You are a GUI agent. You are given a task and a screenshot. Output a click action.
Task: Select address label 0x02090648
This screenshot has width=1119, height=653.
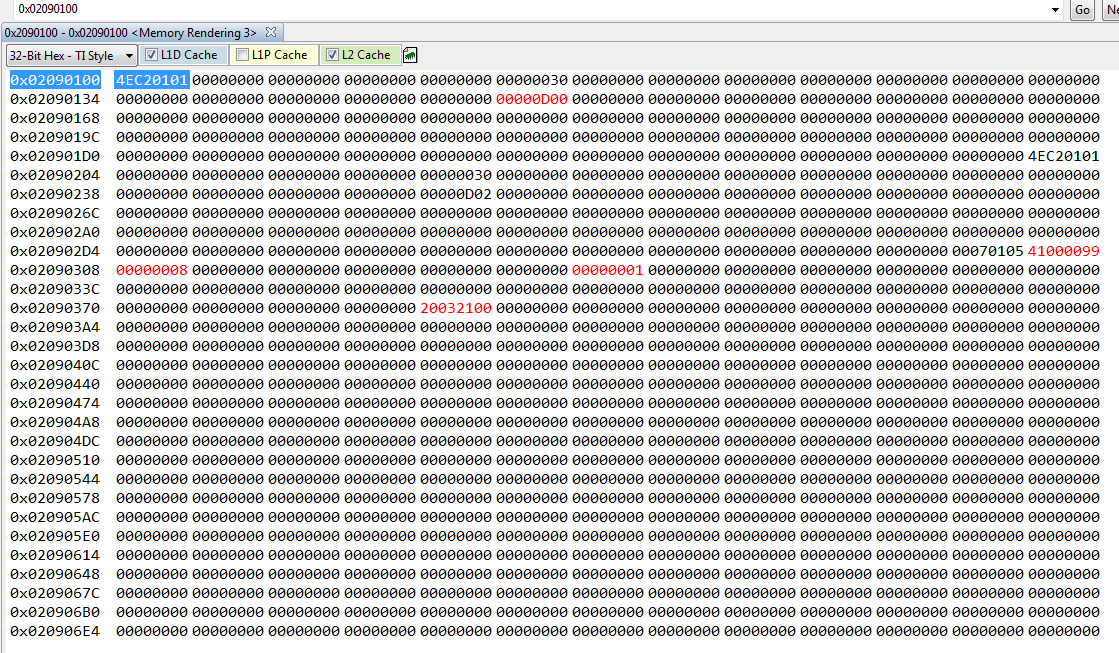(55, 574)
